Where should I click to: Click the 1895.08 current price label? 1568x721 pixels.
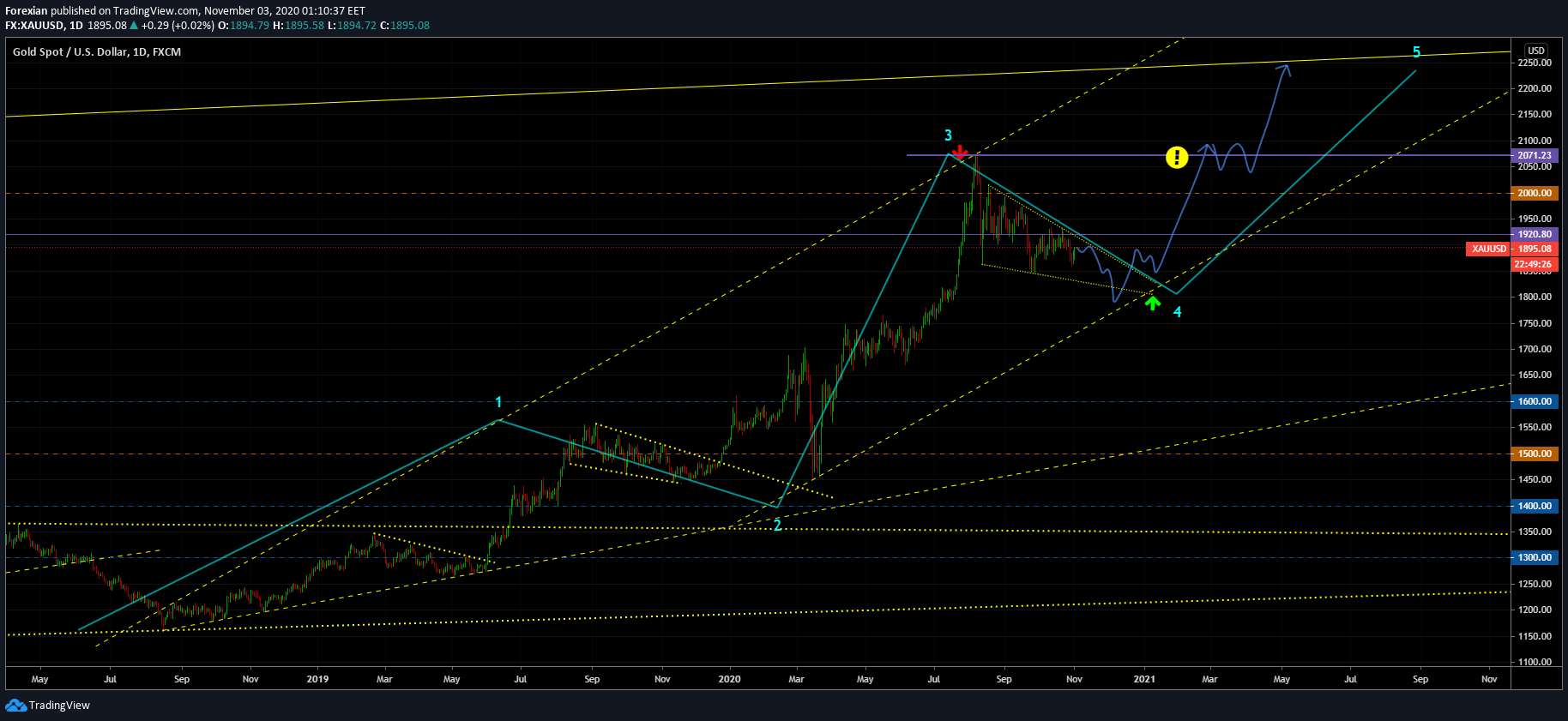tap(1535, 249)
